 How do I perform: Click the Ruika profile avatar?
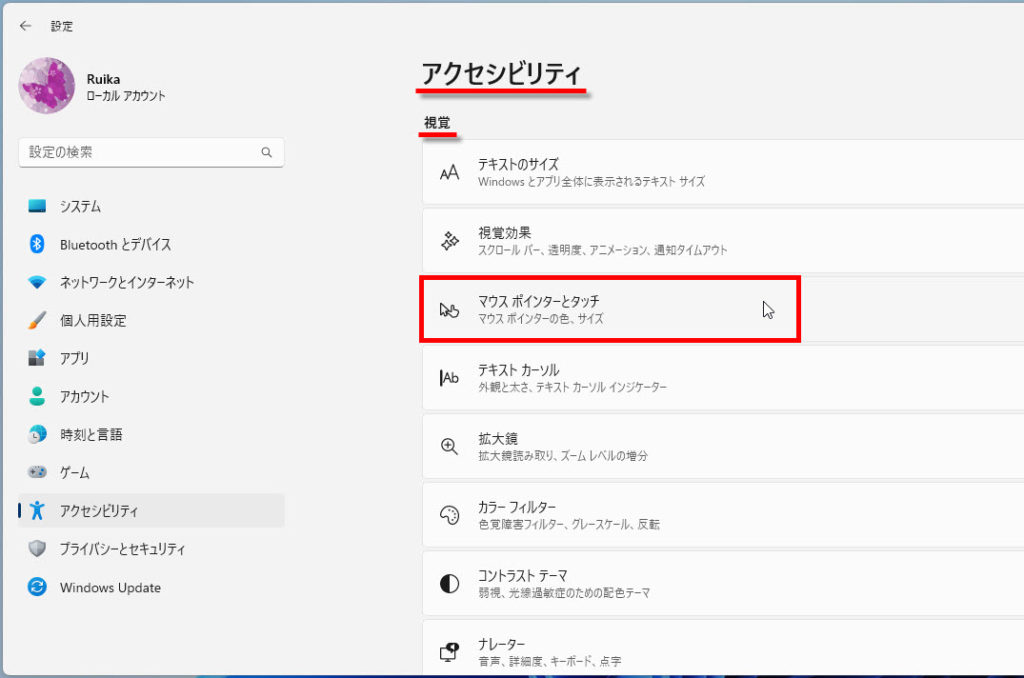[47, 86]
